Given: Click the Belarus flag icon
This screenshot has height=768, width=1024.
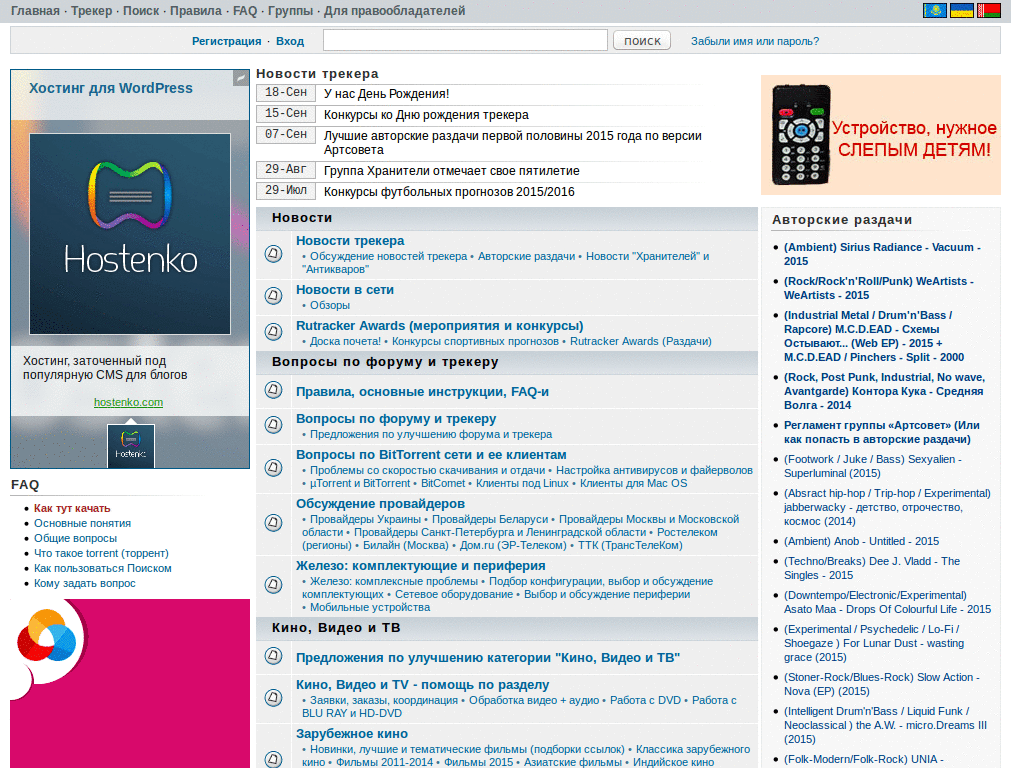Looking at the screenshot, I should coord(988,11).
